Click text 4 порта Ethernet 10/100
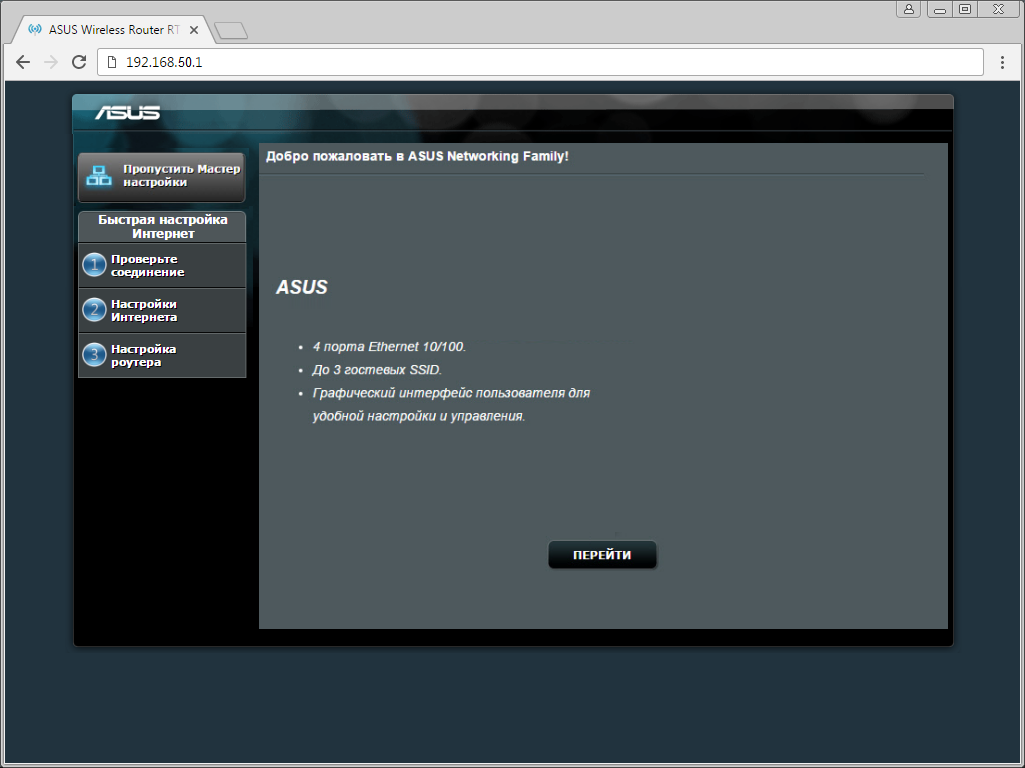Screen dimensions: 1025x768 tap(389, 347)
